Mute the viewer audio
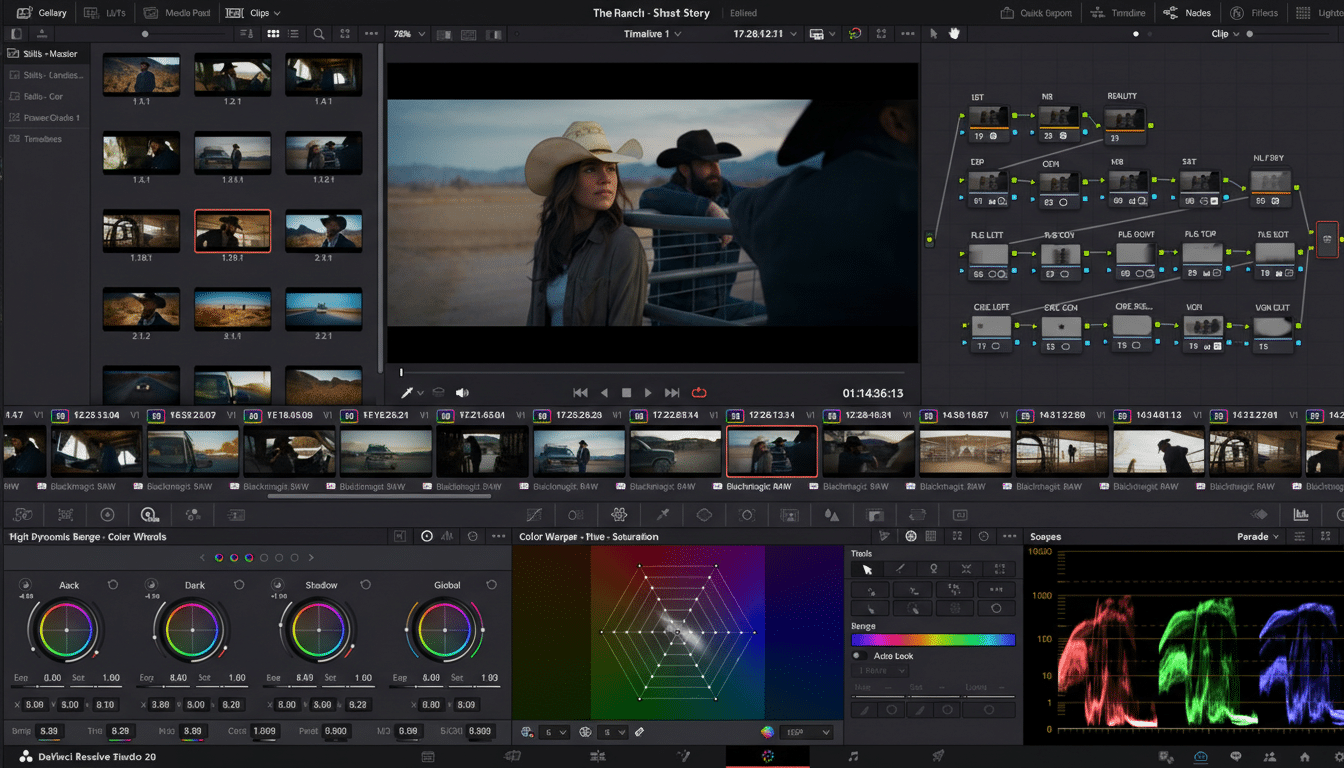1344x768 pixels. click(x=461, y=392)
